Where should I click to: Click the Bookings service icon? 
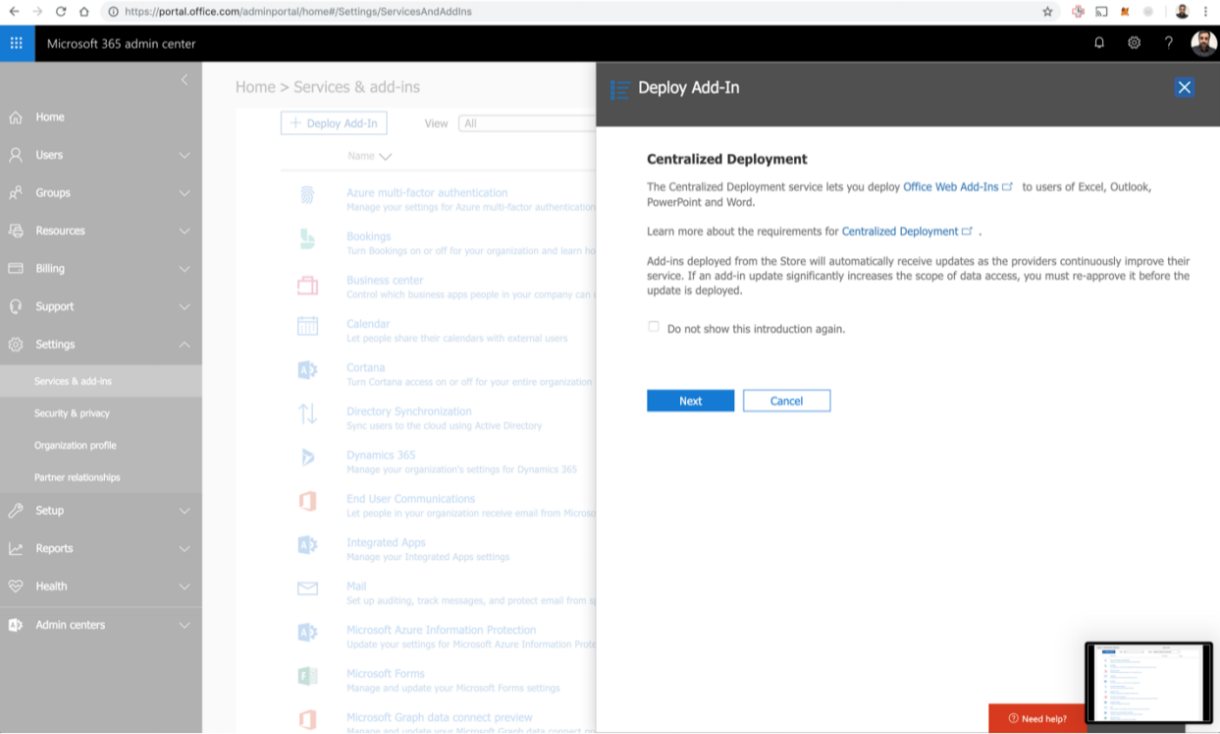(x=308, y=239)
